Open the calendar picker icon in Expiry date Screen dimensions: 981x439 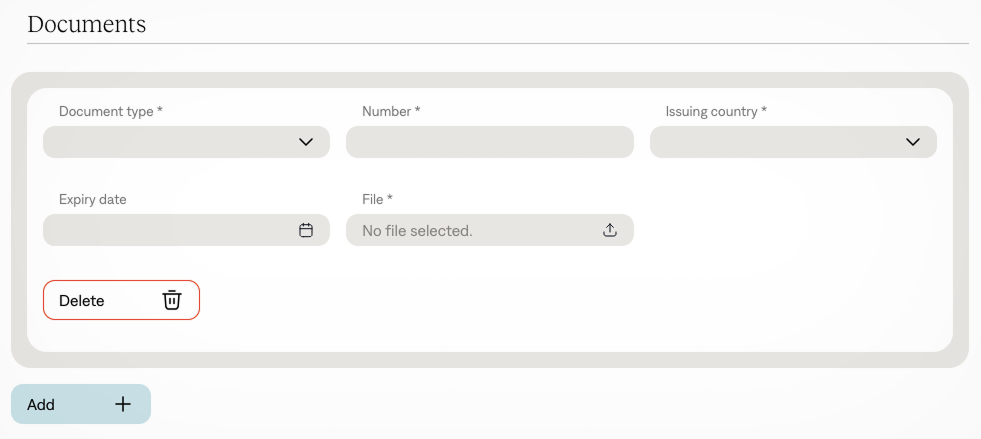pos(306,230)
